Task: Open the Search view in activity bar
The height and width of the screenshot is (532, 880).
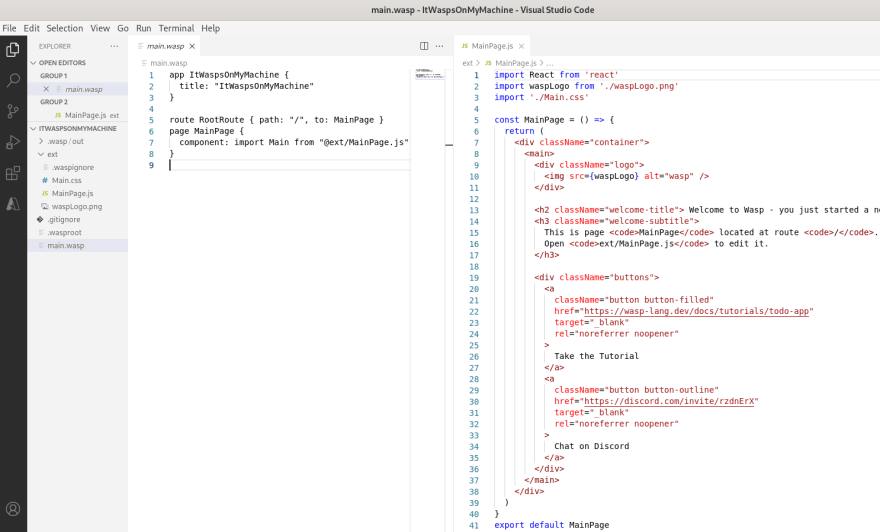Action: tap(13, 80)
